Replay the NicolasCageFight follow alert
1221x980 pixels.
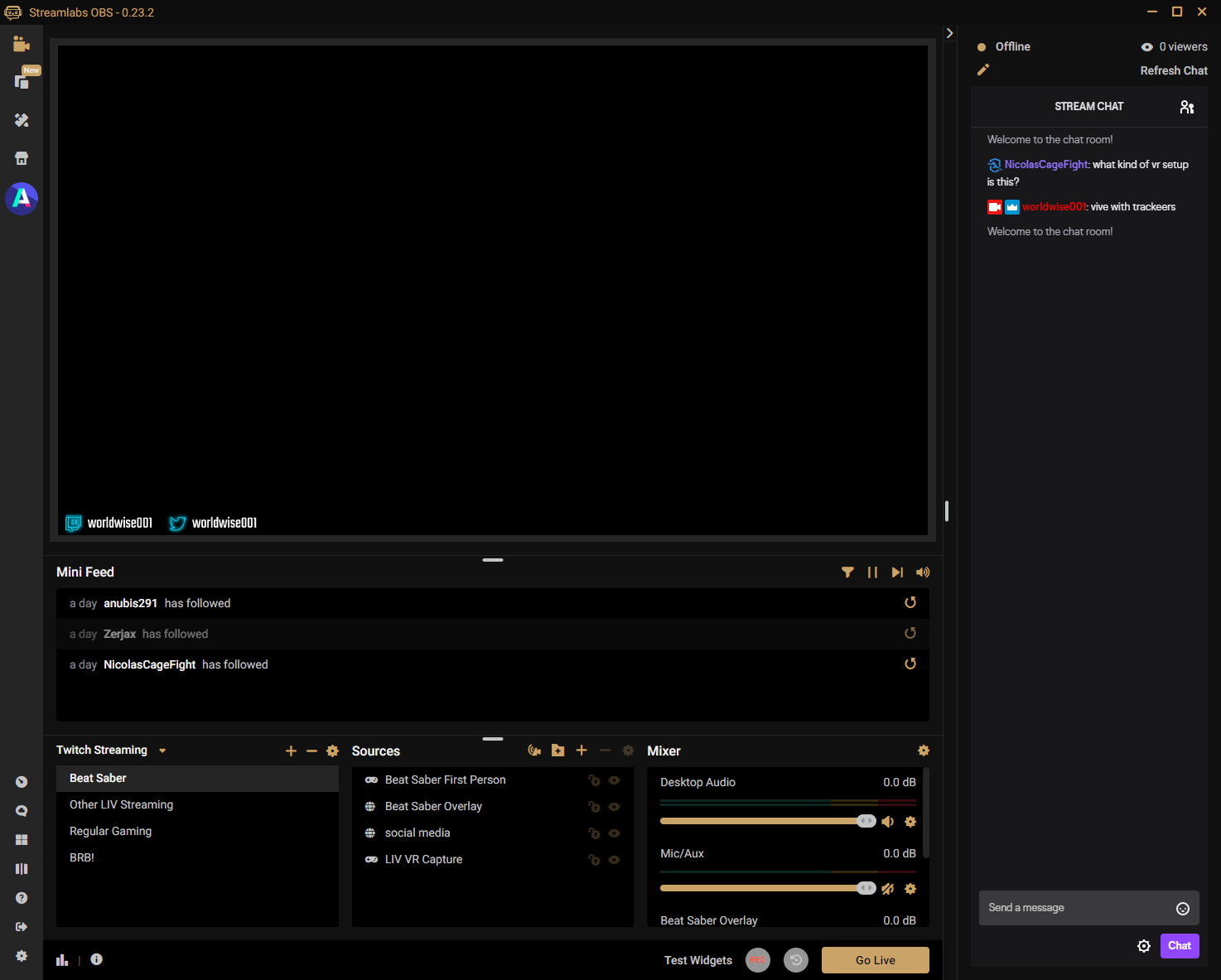[x=910, y=664]
